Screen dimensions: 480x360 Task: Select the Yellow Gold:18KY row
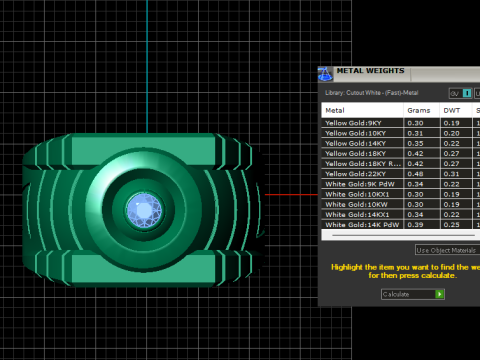[x=401, y=154]
